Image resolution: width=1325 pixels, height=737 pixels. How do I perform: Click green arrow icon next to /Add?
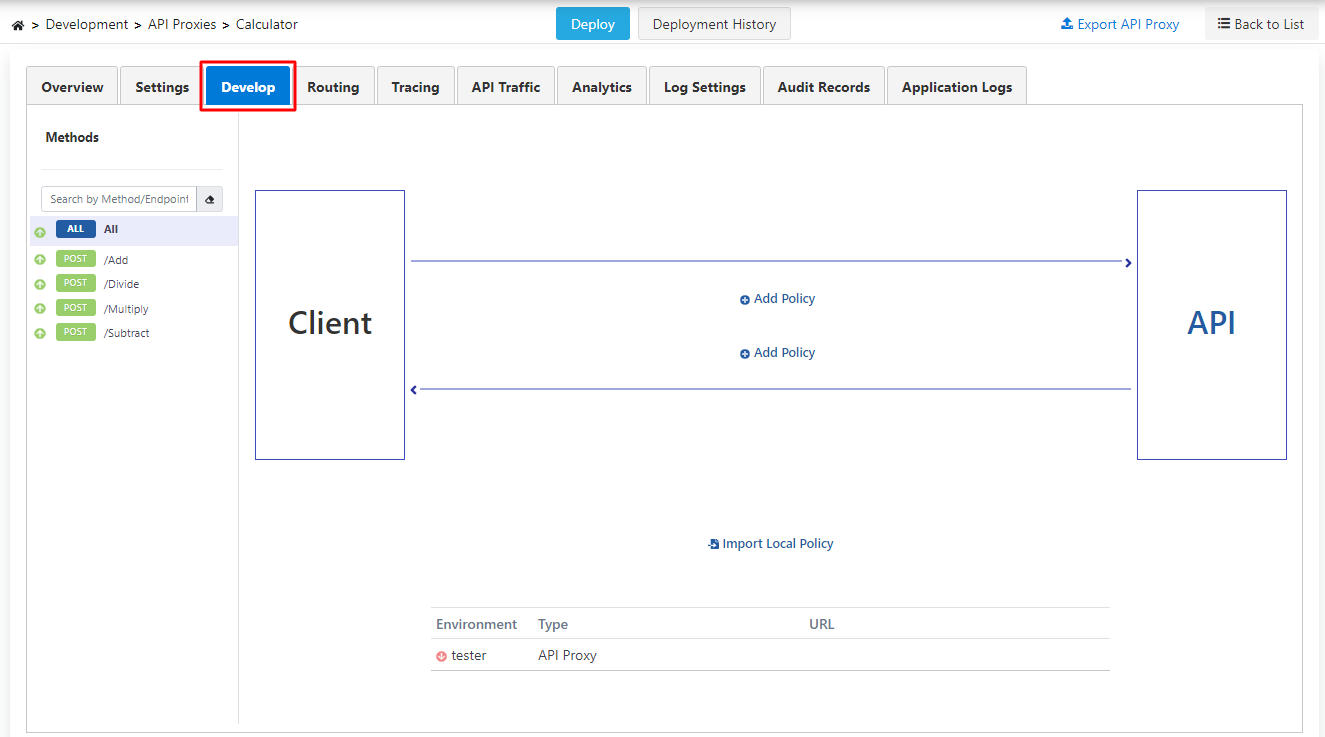click(40, 260)
